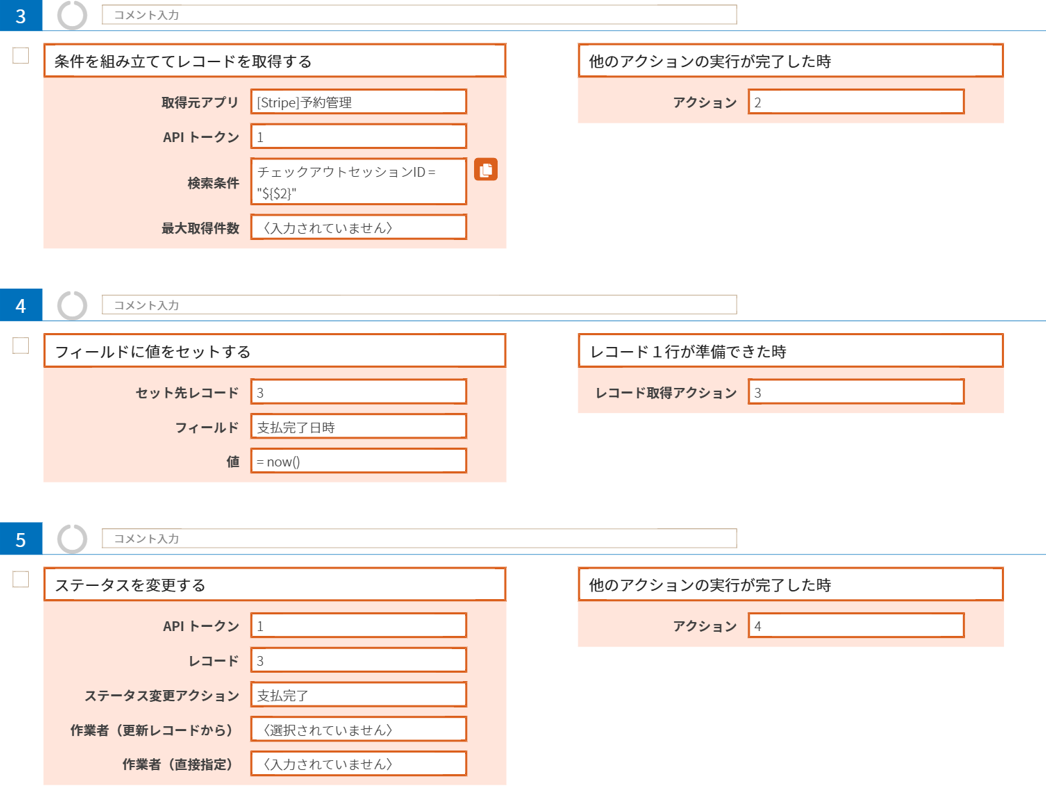The width and height of the screenshot is (1046, 803).
Task: Click API トークン field in action 3
Action: point(358,137)
